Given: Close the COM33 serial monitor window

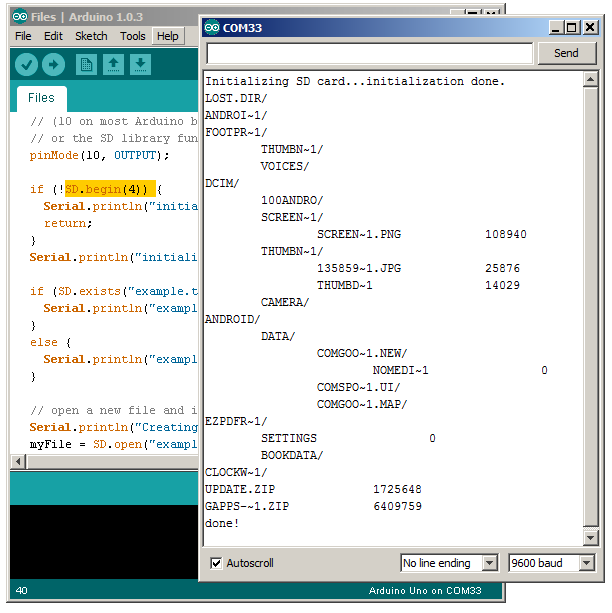Looking at the screenshot, I should coord(590,27).
